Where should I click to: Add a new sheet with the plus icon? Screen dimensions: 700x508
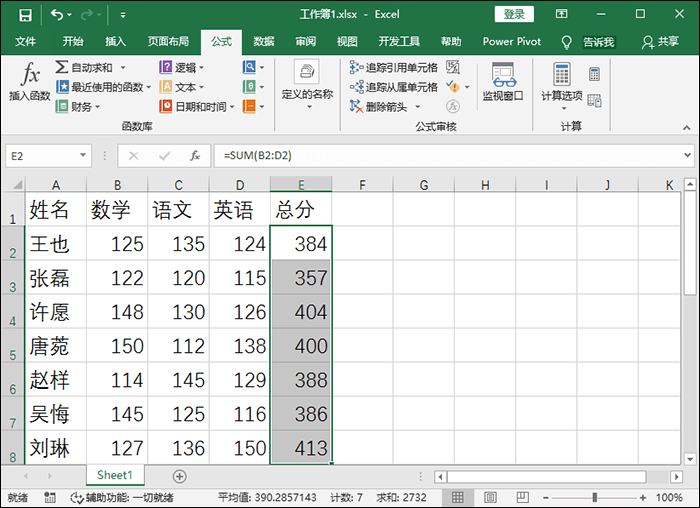tap(180, 476)
